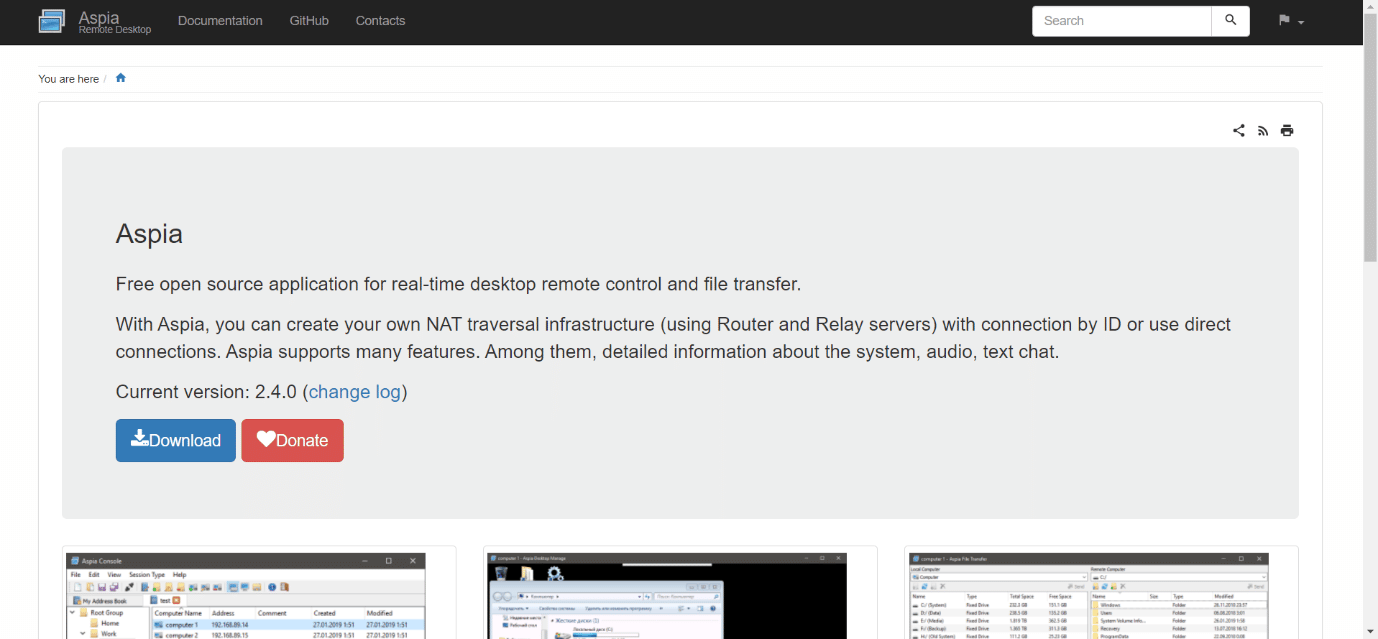
Task: Open the Aspia Console screenshot thumbnail
Action: tap(246, 596)
